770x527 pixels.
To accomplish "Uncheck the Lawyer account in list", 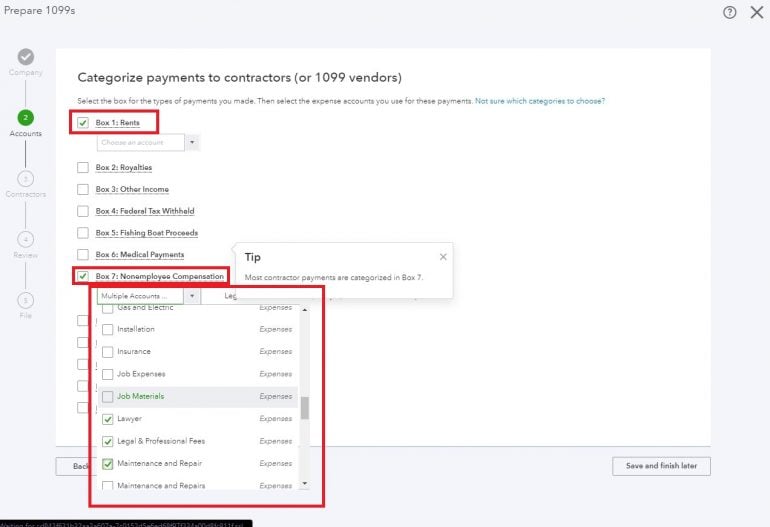I will pyautogui.click(x=108, y=419).
